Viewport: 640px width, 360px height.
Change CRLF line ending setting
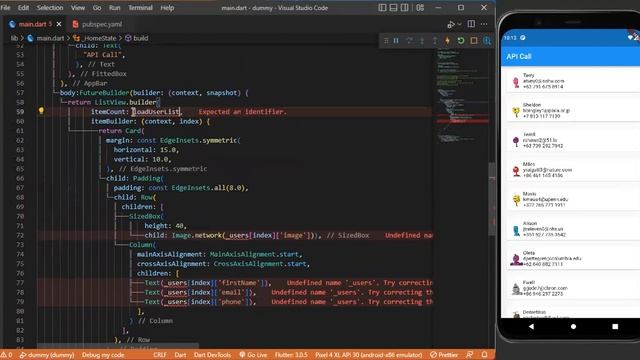pyautogui.click(x=160, y=355)
